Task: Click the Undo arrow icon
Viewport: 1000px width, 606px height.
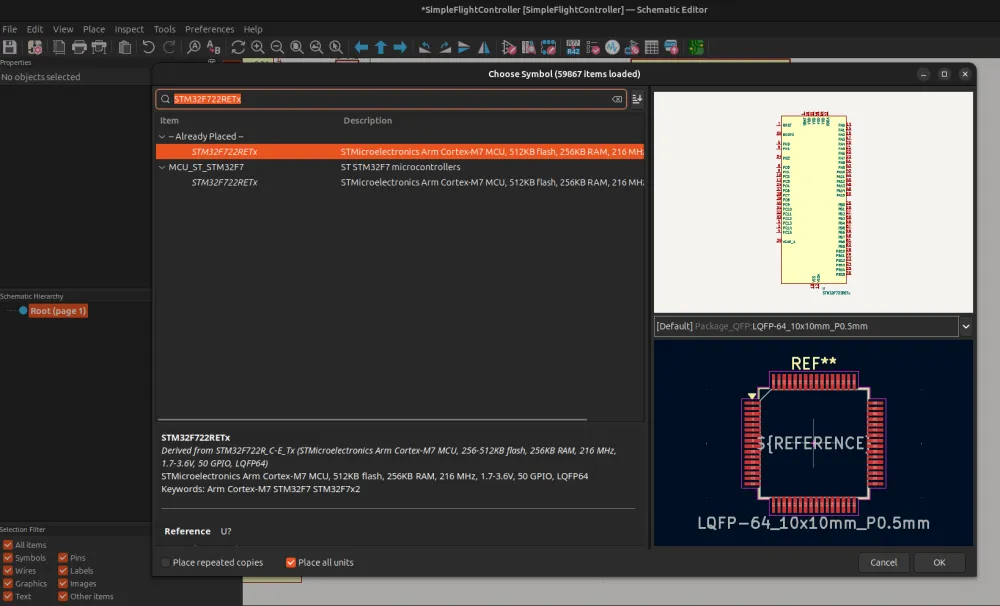Action: point(148,47)
